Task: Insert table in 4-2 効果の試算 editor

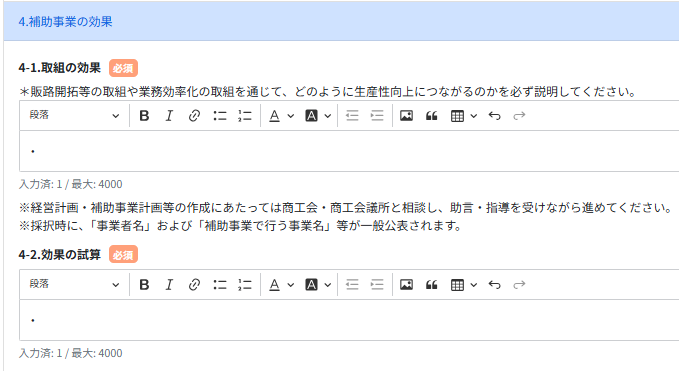Action: click(x=457, y=284)
